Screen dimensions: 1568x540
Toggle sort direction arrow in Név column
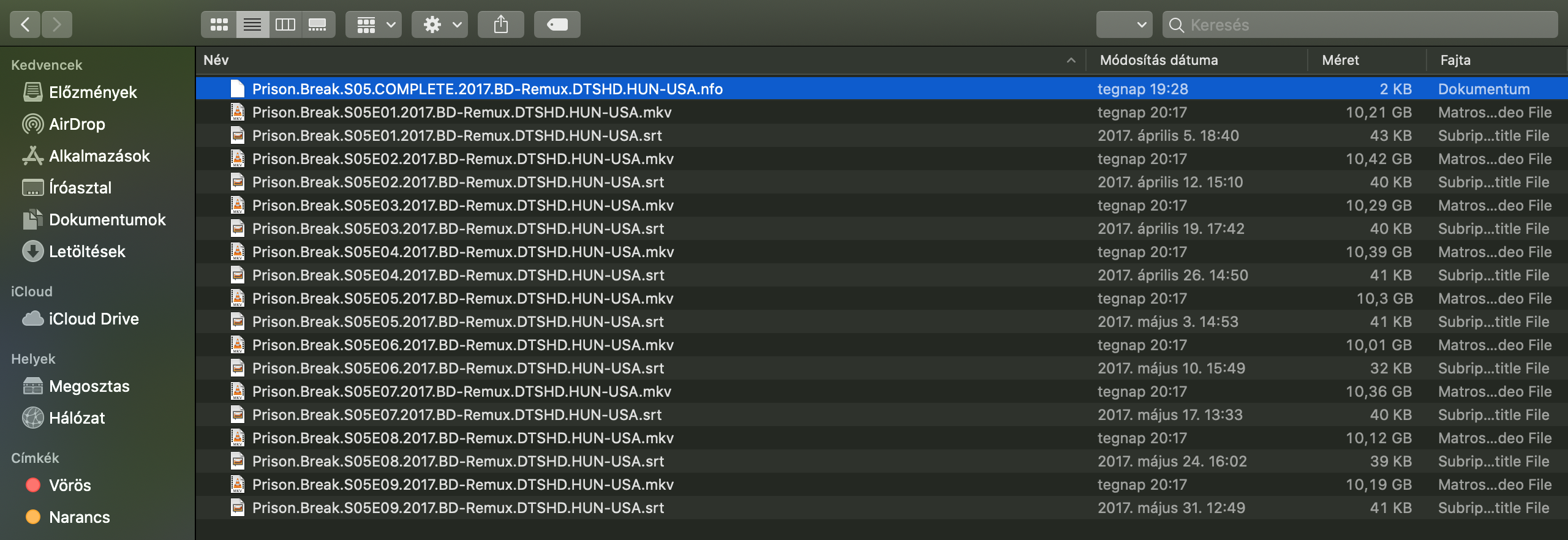coord(1071,60)
